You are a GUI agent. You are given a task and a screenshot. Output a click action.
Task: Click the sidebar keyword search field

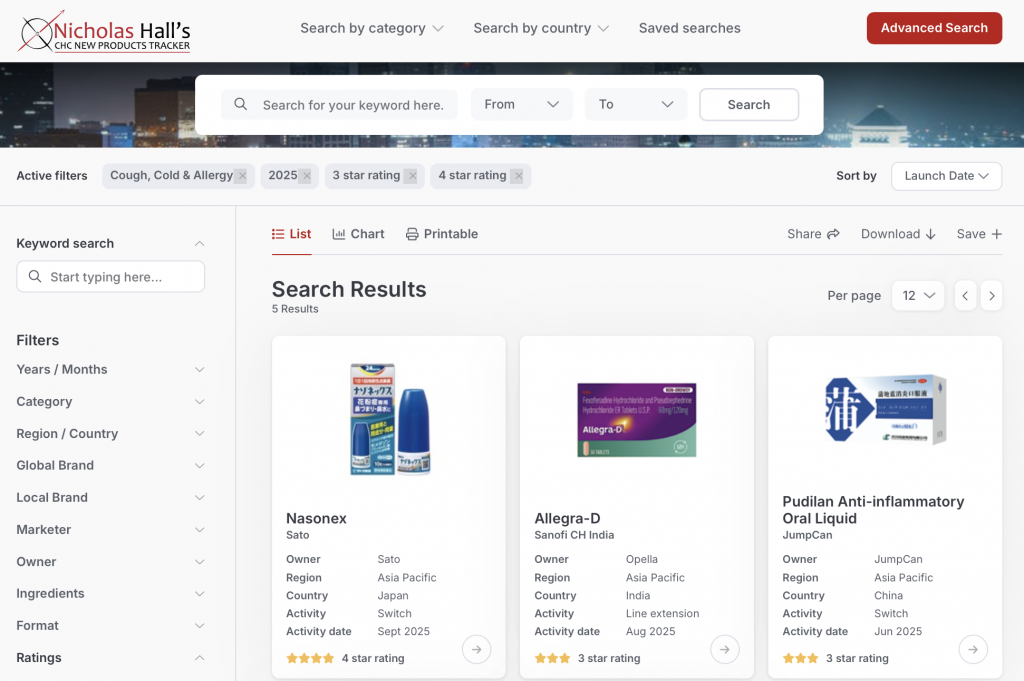click(x=111, y=277)
